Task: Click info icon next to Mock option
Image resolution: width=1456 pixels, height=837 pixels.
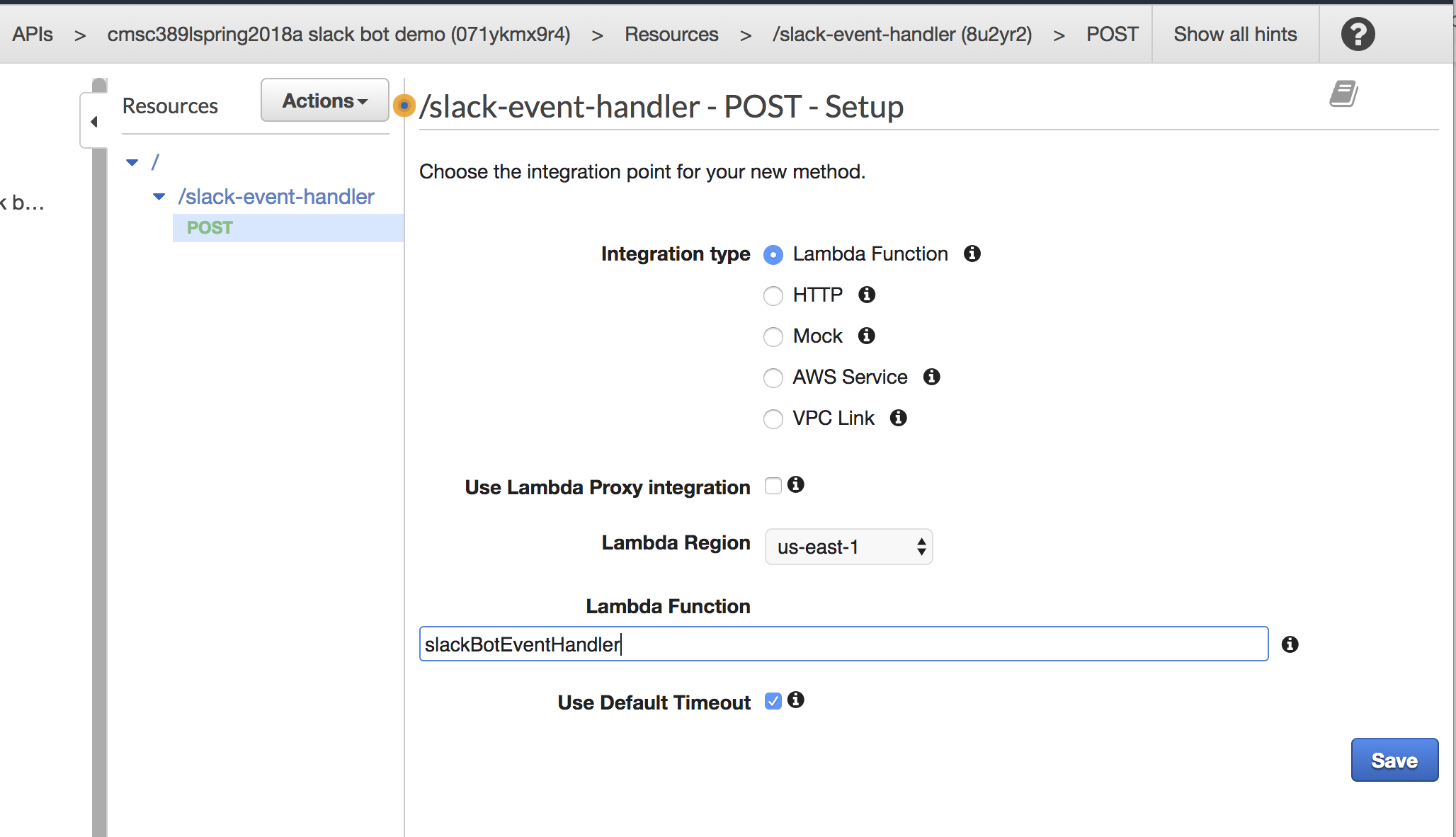Action: point(867,336)
